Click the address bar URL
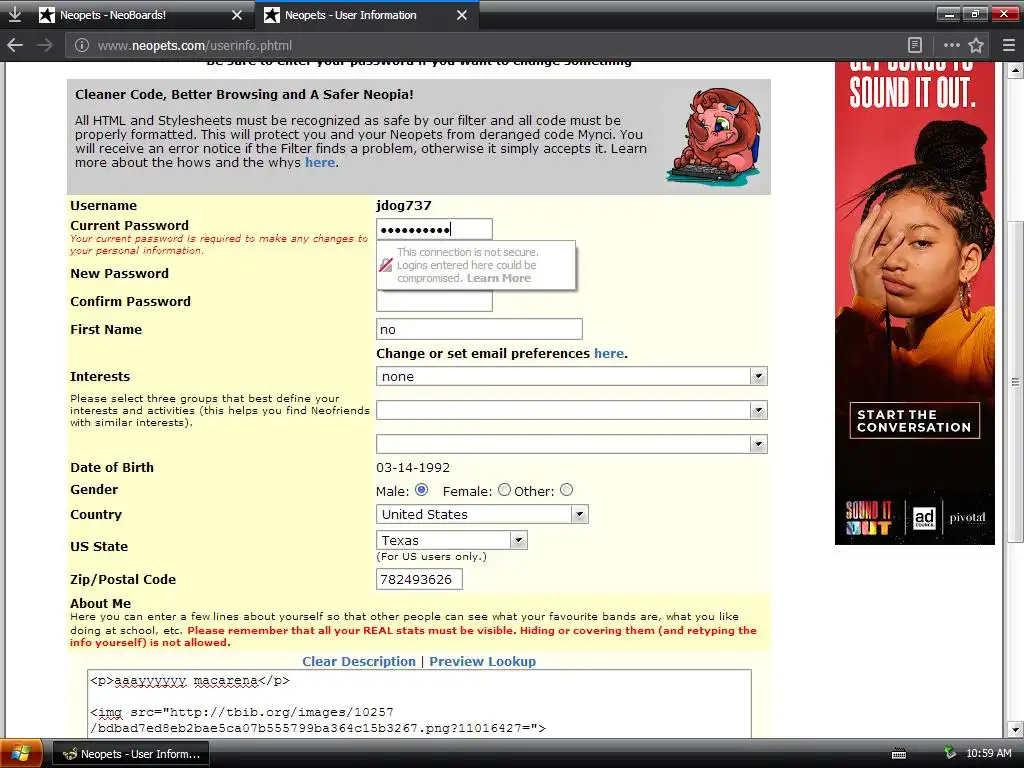Viewport: 1024px width, 768px height. pos(195,46)
